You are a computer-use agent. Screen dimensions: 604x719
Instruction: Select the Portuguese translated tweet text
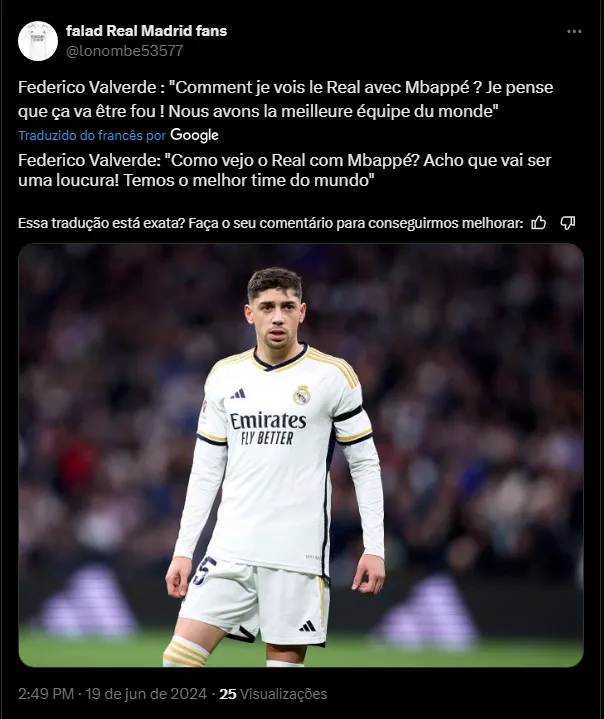point(284,170)
